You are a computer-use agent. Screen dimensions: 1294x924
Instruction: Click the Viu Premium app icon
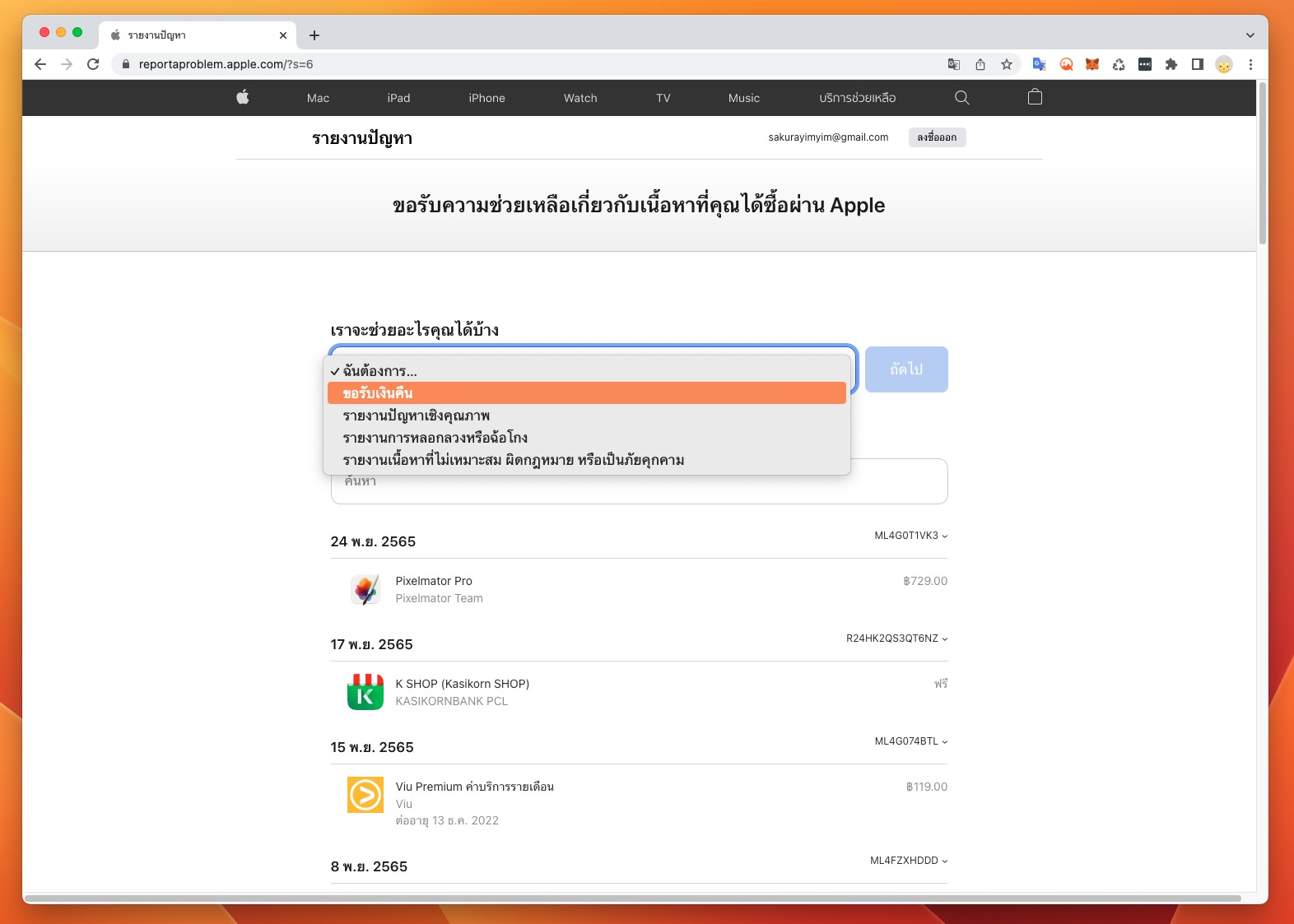365,795
